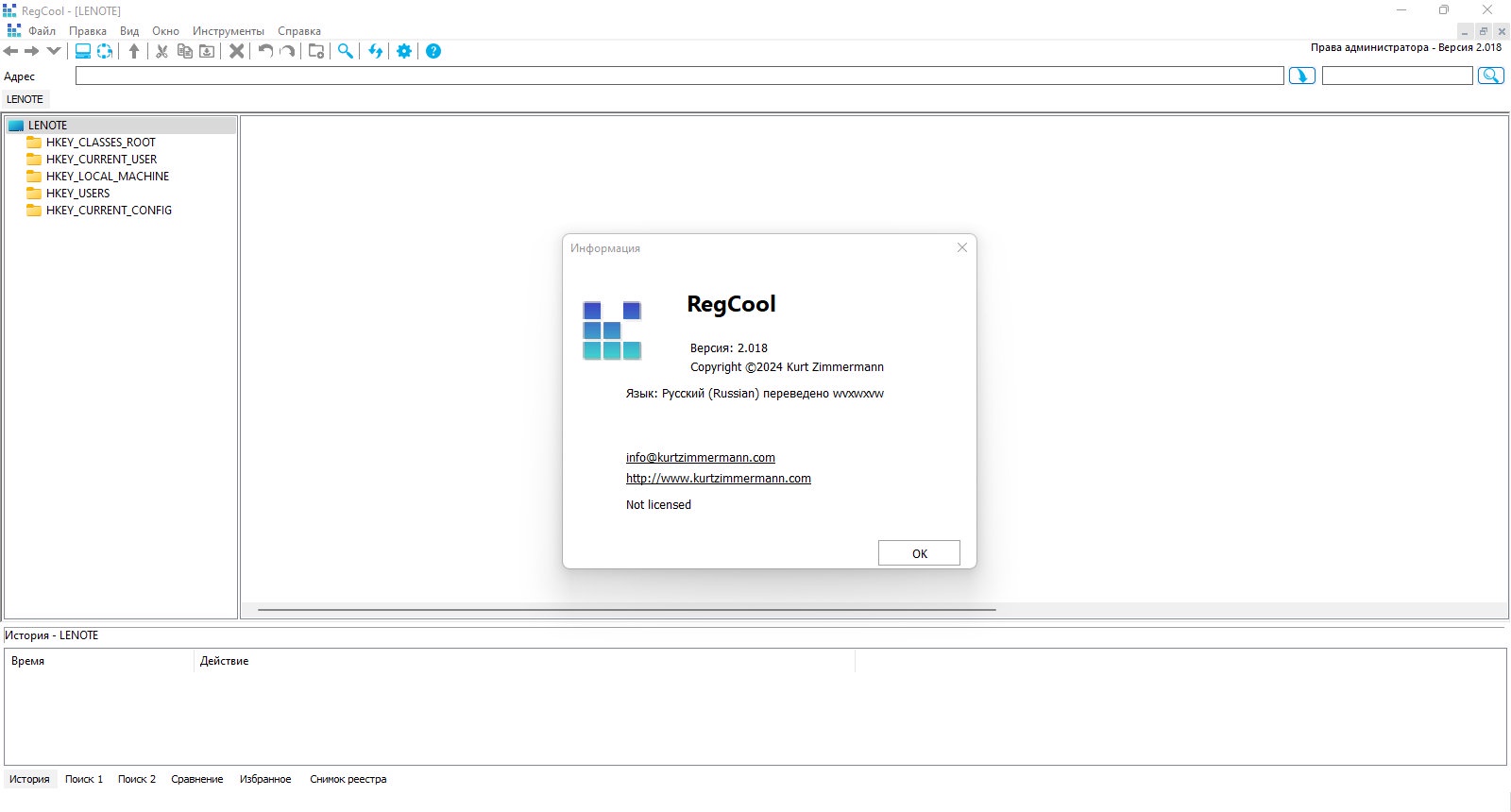
Task: Switch to the Сравнение tab
Action: 197,779
